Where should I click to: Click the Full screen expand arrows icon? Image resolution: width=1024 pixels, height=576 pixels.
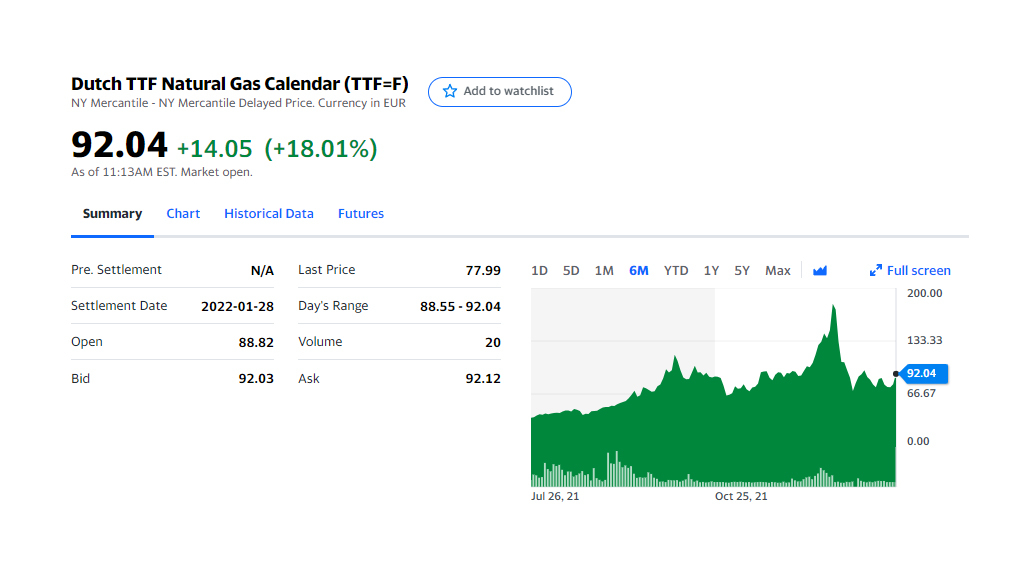coord(876,270)
